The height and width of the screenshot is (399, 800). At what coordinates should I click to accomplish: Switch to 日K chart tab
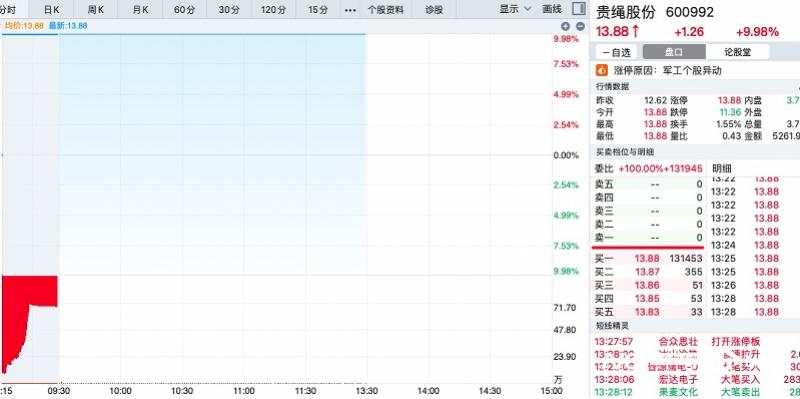52,10
